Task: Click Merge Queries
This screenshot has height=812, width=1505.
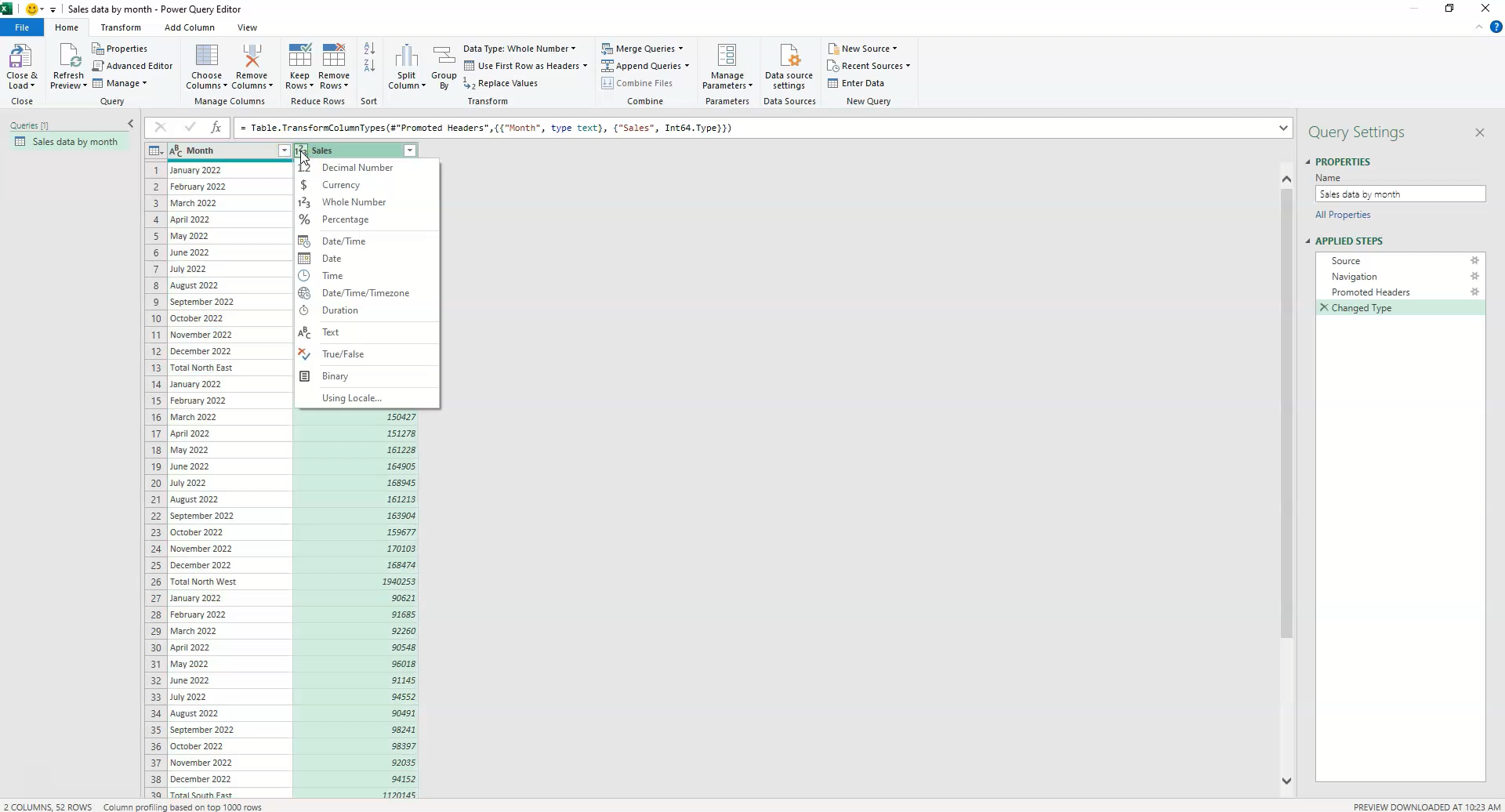Action: 643,48
